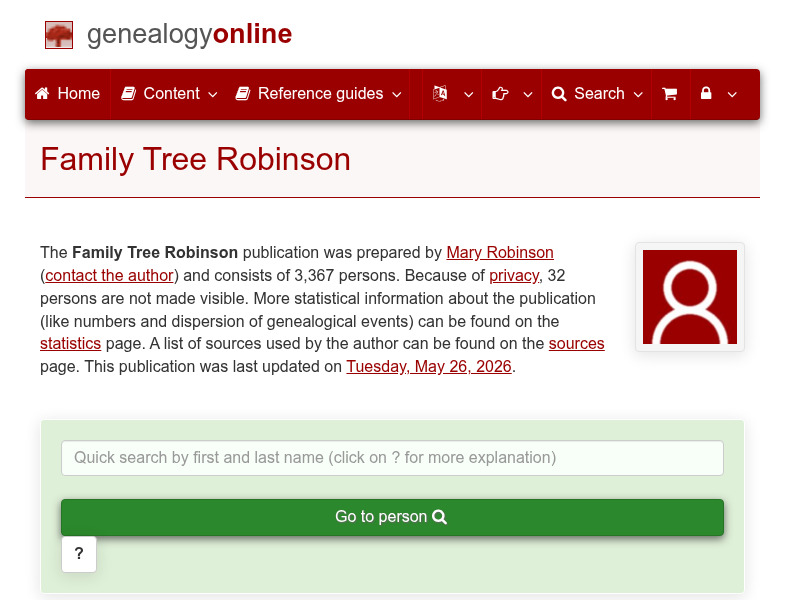Expand the language dropdown chevron
This screenshot has height=600, width=800.
pyautogui.click(x=468, y=94)
